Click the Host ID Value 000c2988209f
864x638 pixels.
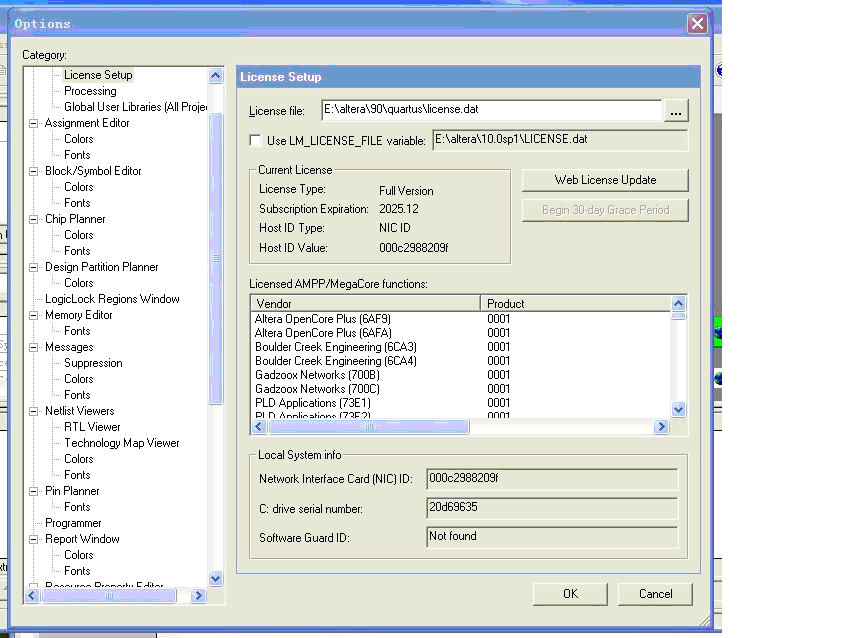tap(414, 248)
